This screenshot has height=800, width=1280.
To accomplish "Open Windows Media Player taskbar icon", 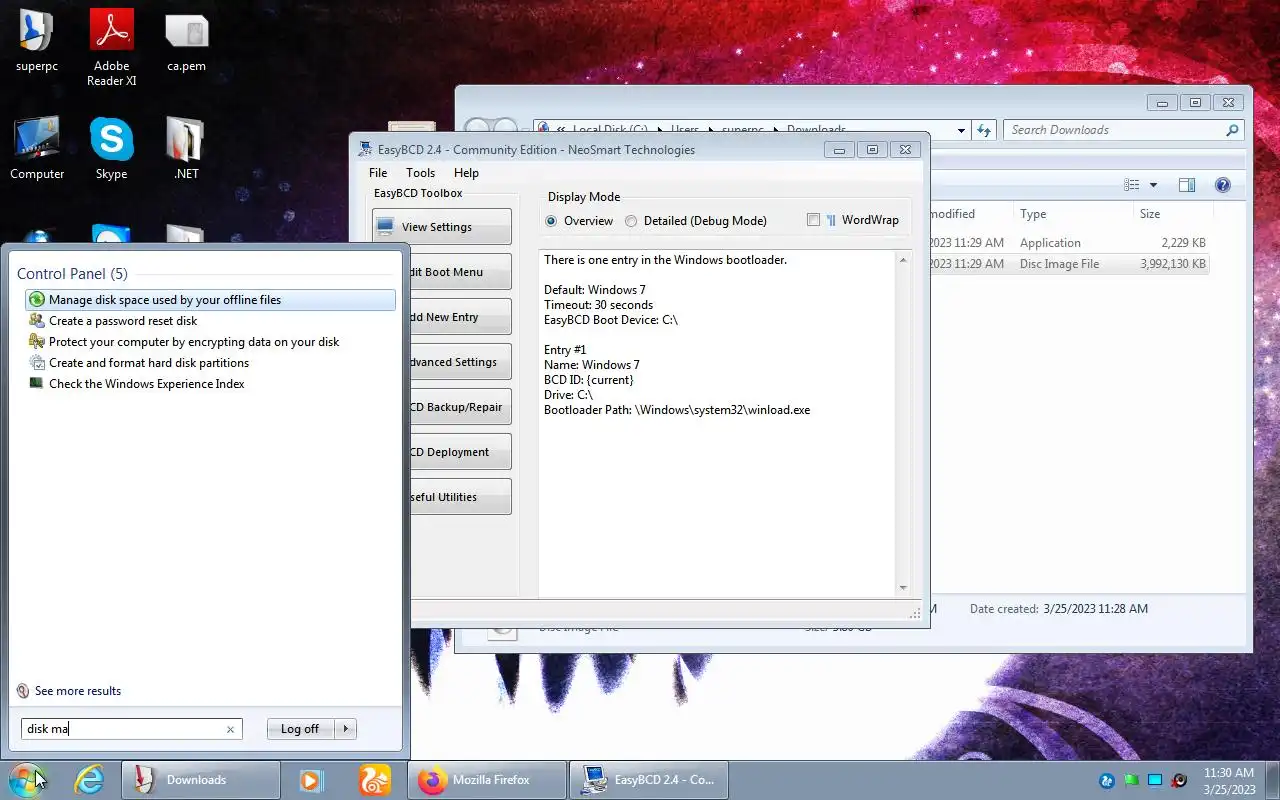I will tap(311, 780).
